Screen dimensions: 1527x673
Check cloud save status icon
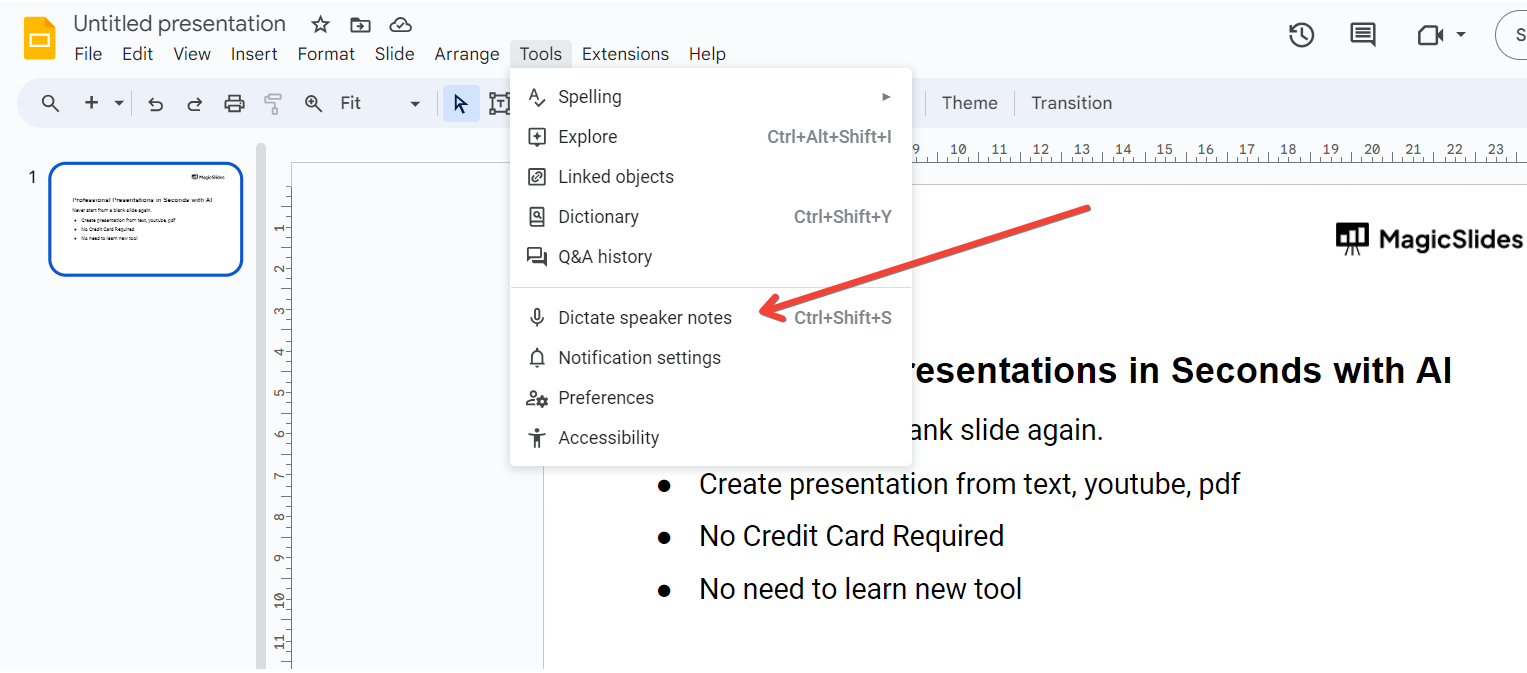(400, 24)
